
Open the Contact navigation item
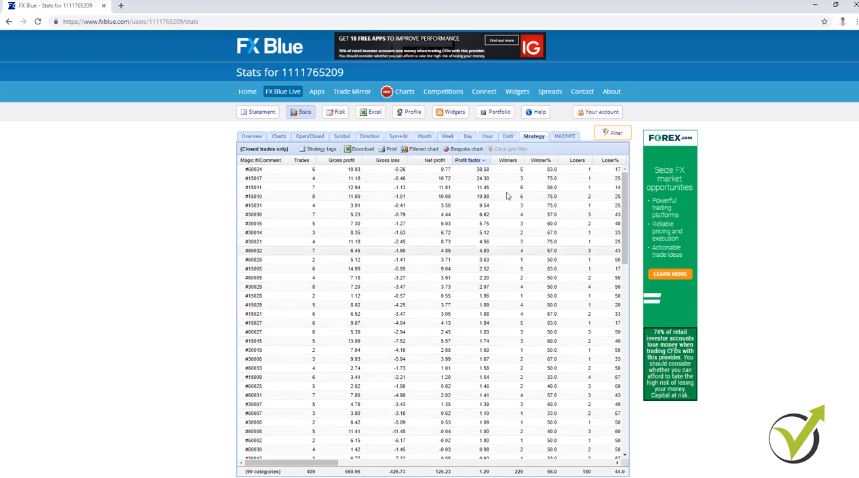pyautogui.click(x=582, y=91)
